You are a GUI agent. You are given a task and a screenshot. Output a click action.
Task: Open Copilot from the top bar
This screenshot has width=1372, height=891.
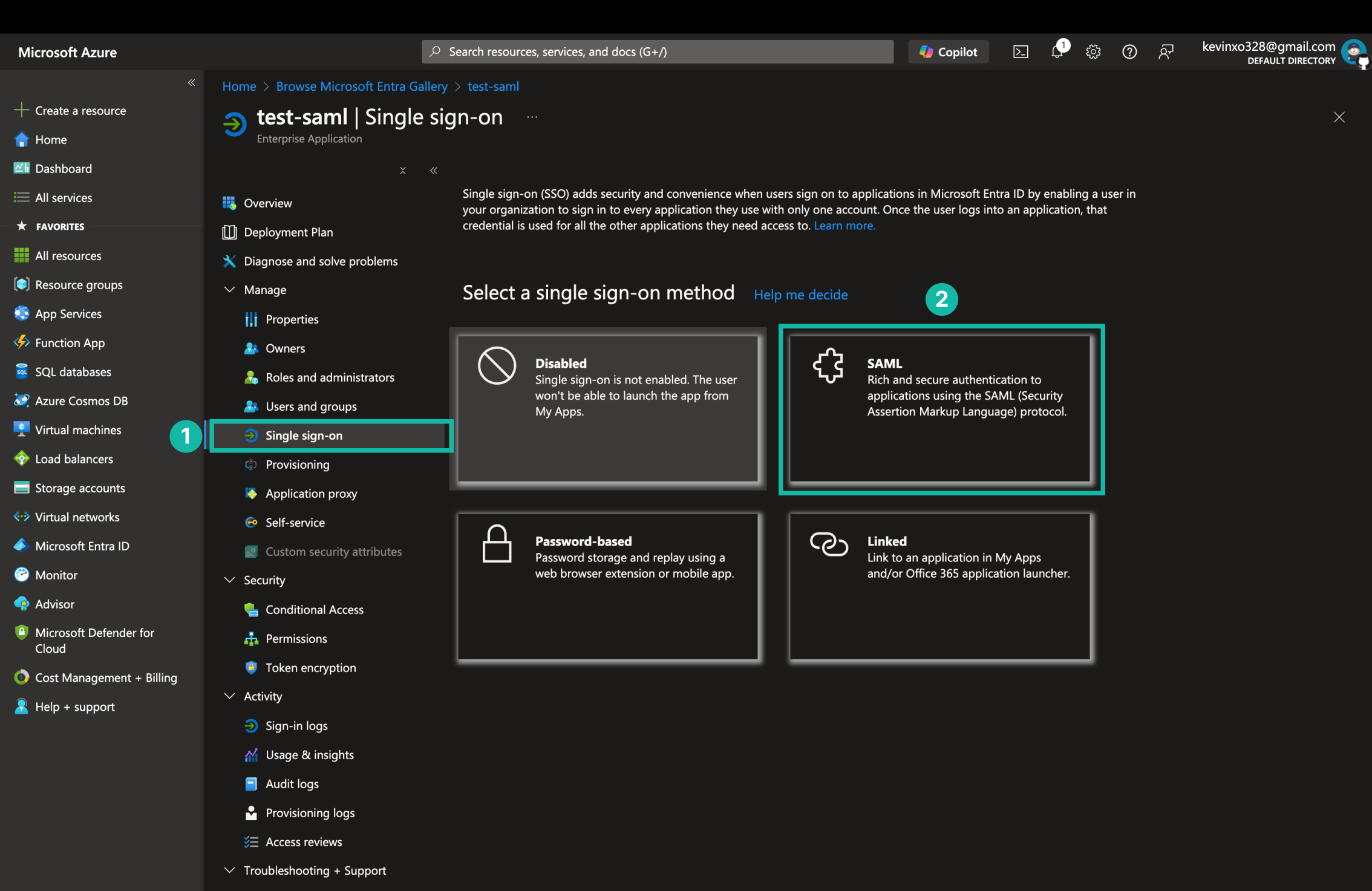948,52
